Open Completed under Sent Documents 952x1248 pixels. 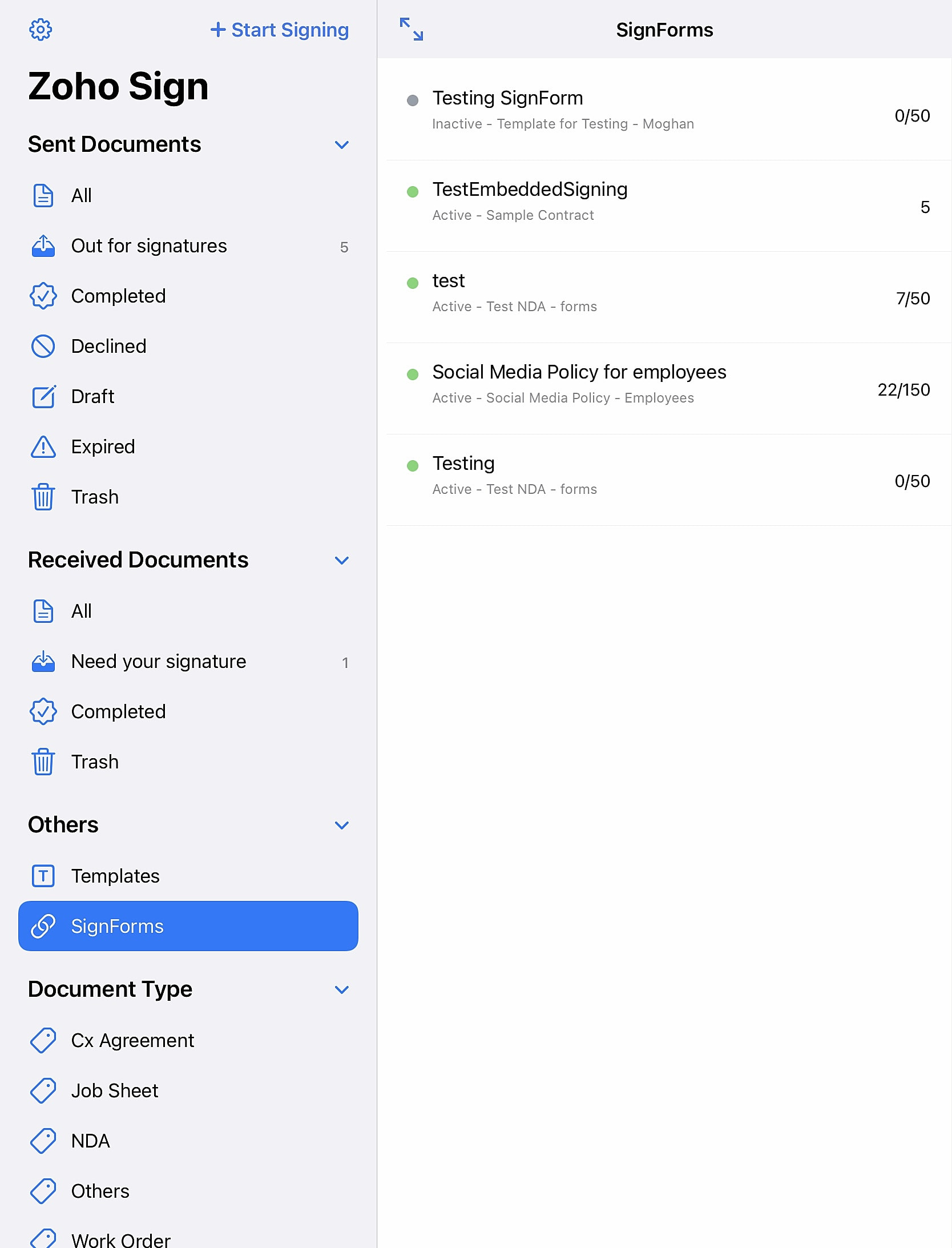(188, 296)
